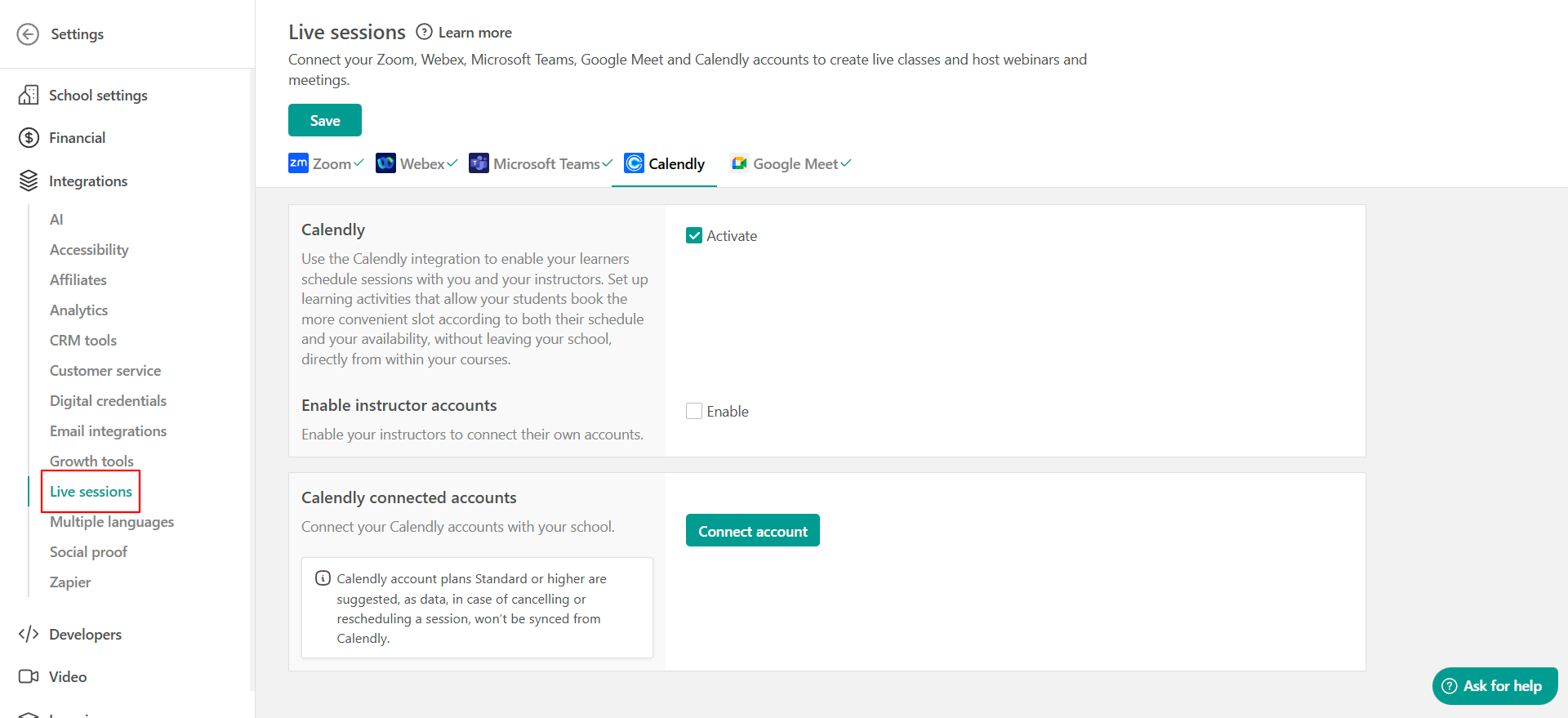Image resolution: width=1568 pixels, height=718 pixels.
Task: Click the Financial dollar icon
Action: pos(29,137)
